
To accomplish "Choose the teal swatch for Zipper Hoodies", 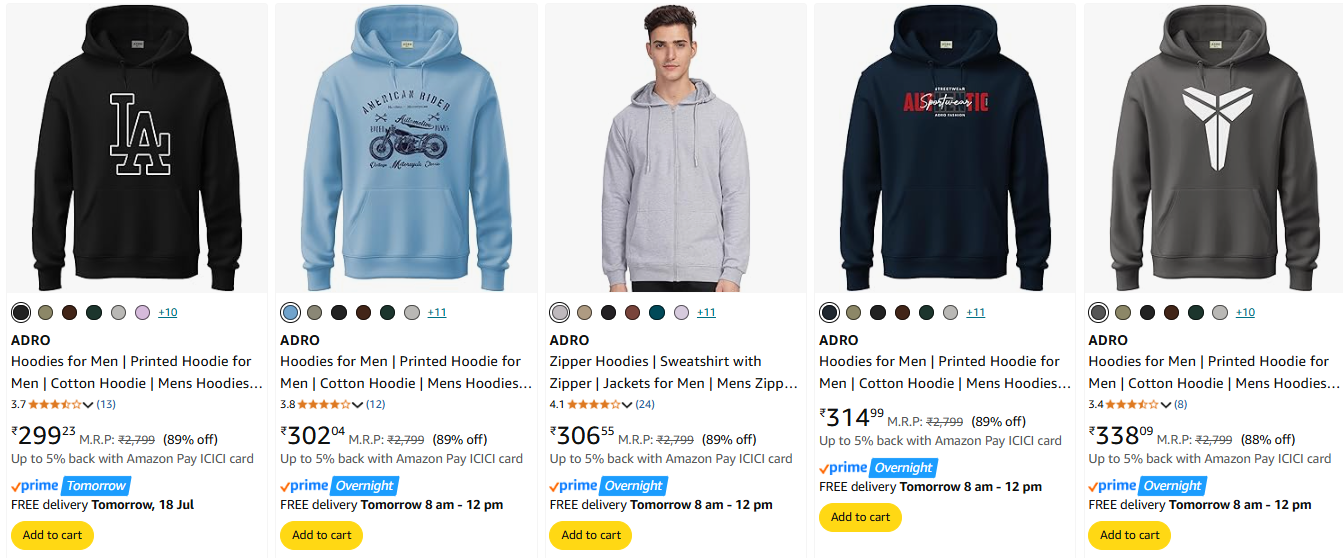I will [657, 313].
